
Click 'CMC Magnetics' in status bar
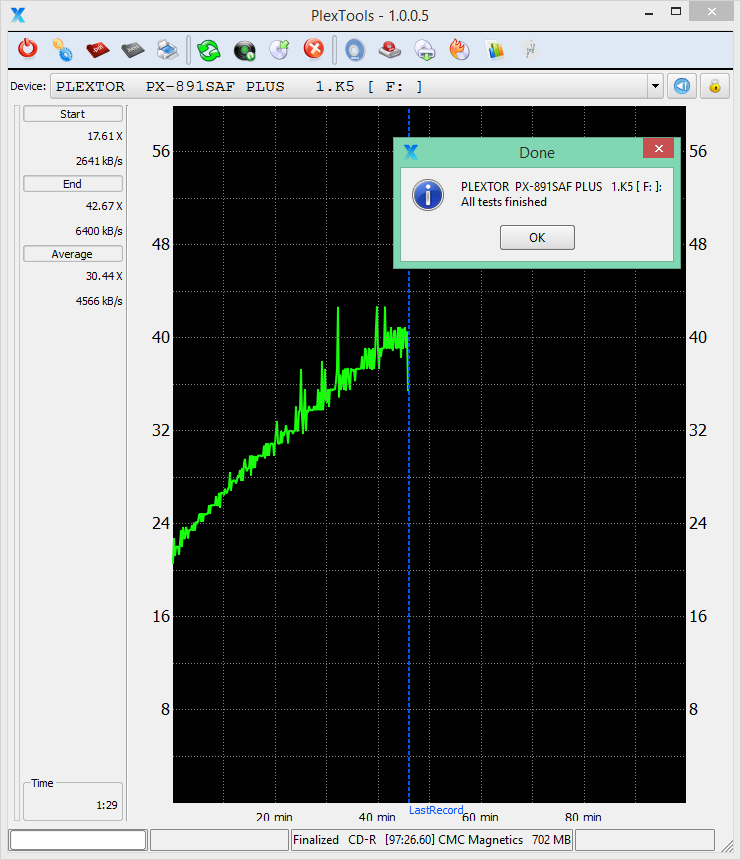click(480, 840)
